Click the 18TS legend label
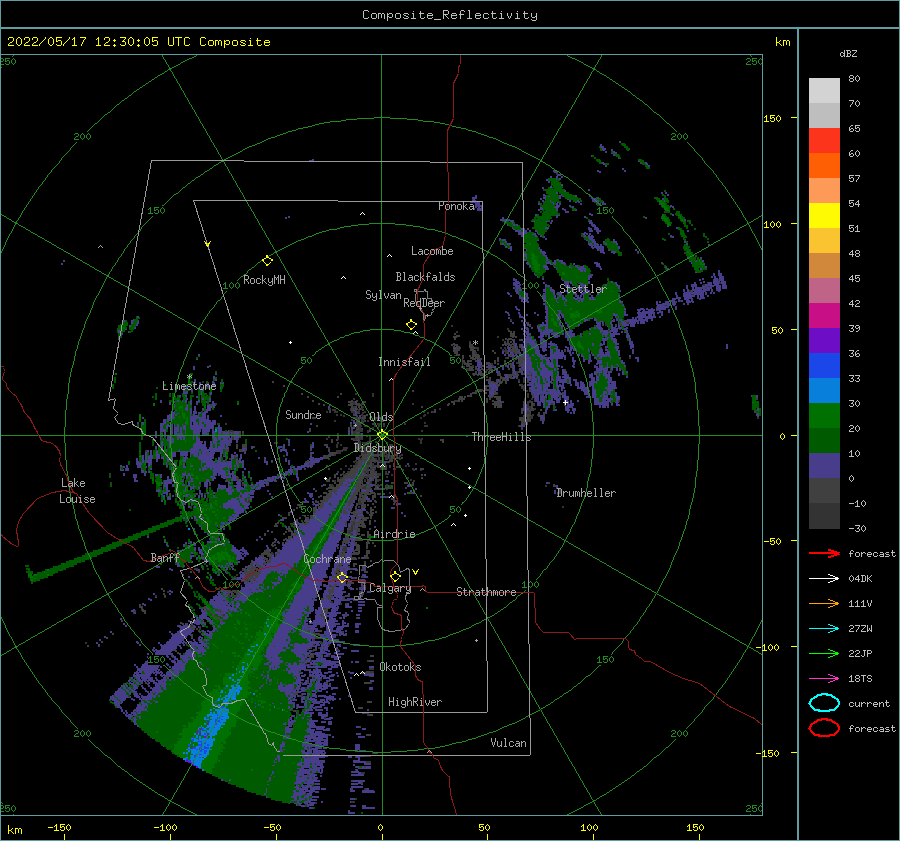 coord(860,679)
